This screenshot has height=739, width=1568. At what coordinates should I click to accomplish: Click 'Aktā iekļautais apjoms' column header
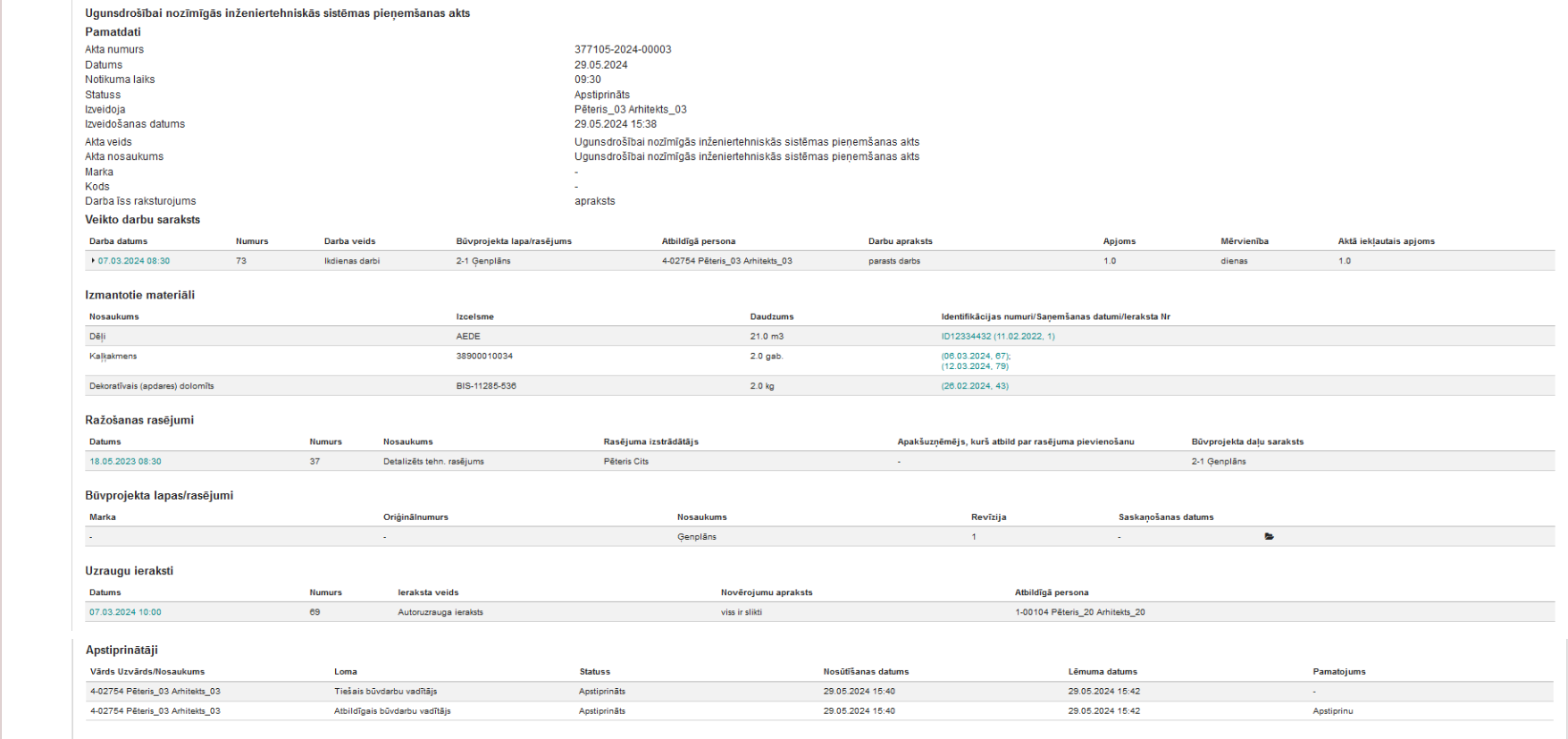click(1387, 241)
